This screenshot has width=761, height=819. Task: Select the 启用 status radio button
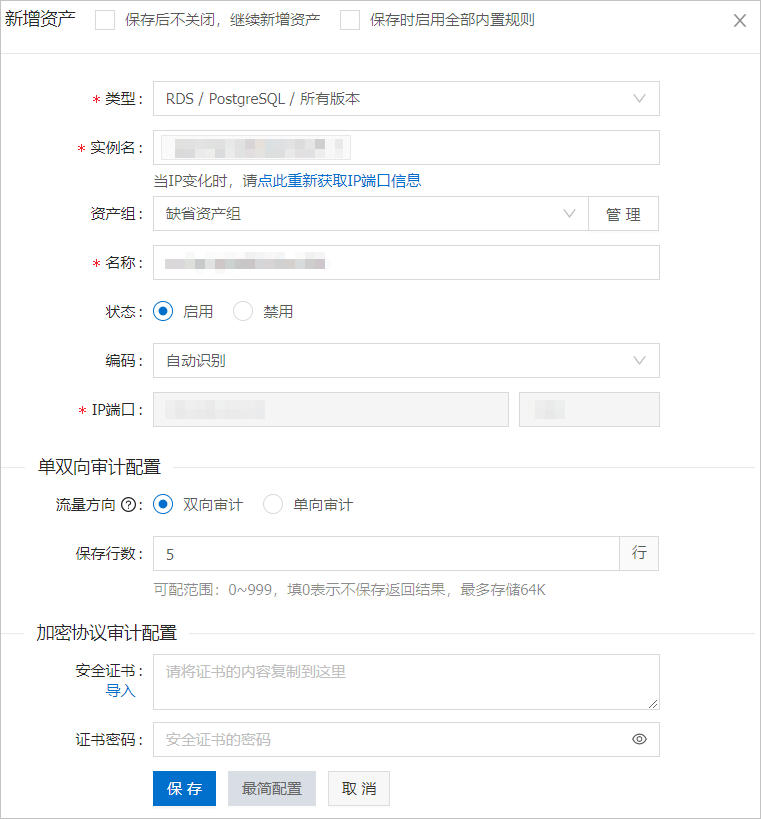click(163, 311)
